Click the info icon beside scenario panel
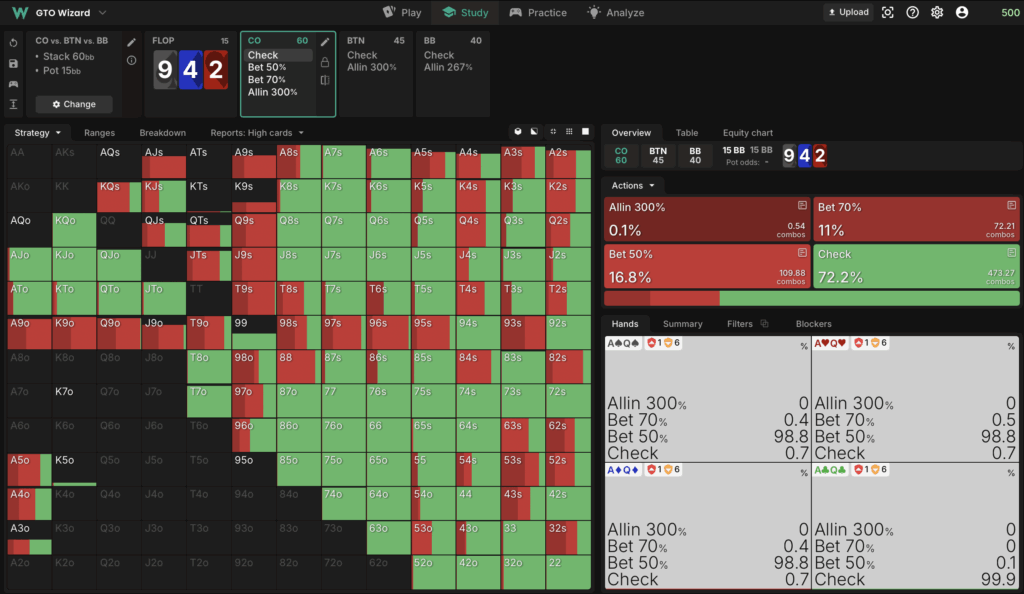Viewport: 1024px width, 594px height. click(132, 61)
